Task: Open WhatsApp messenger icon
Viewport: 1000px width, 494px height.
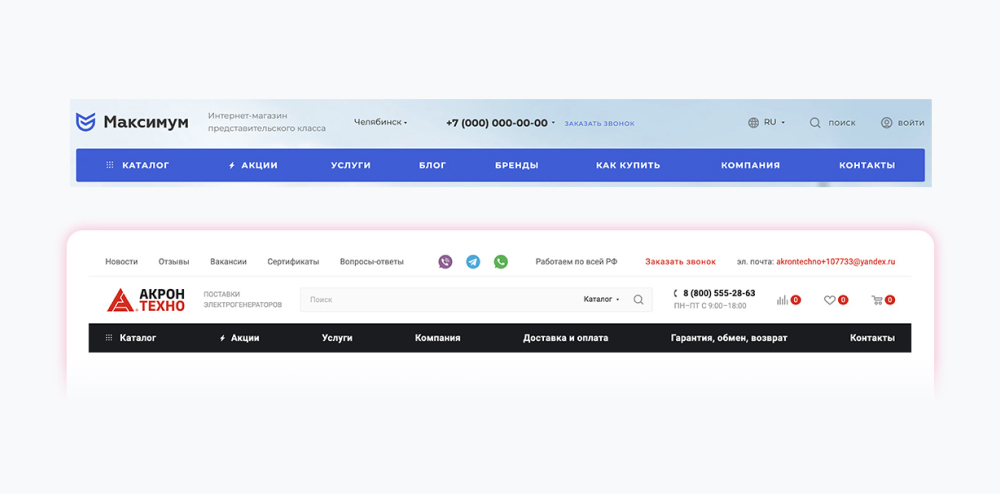Action: click(x=501, y=261)
